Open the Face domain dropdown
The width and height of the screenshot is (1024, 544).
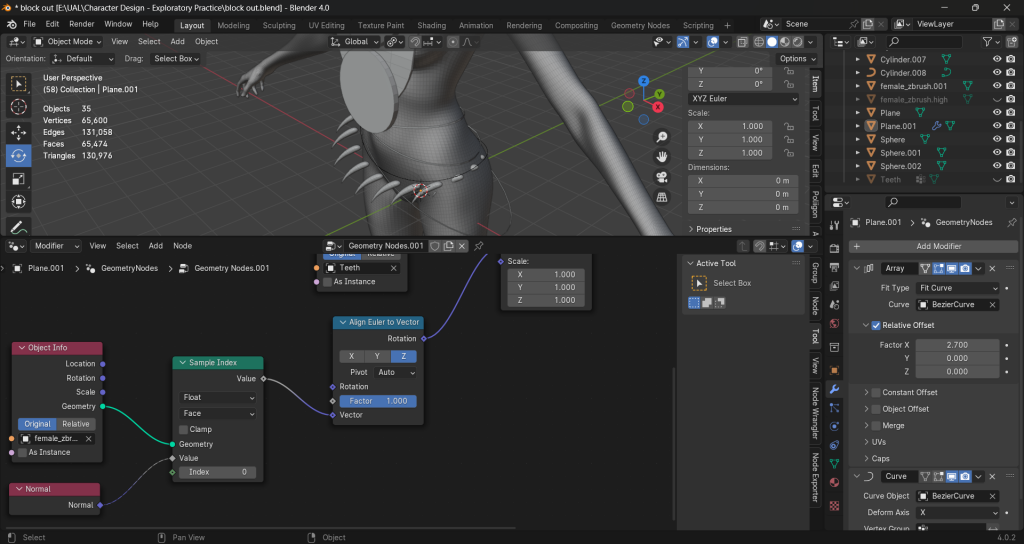(217, 413)
